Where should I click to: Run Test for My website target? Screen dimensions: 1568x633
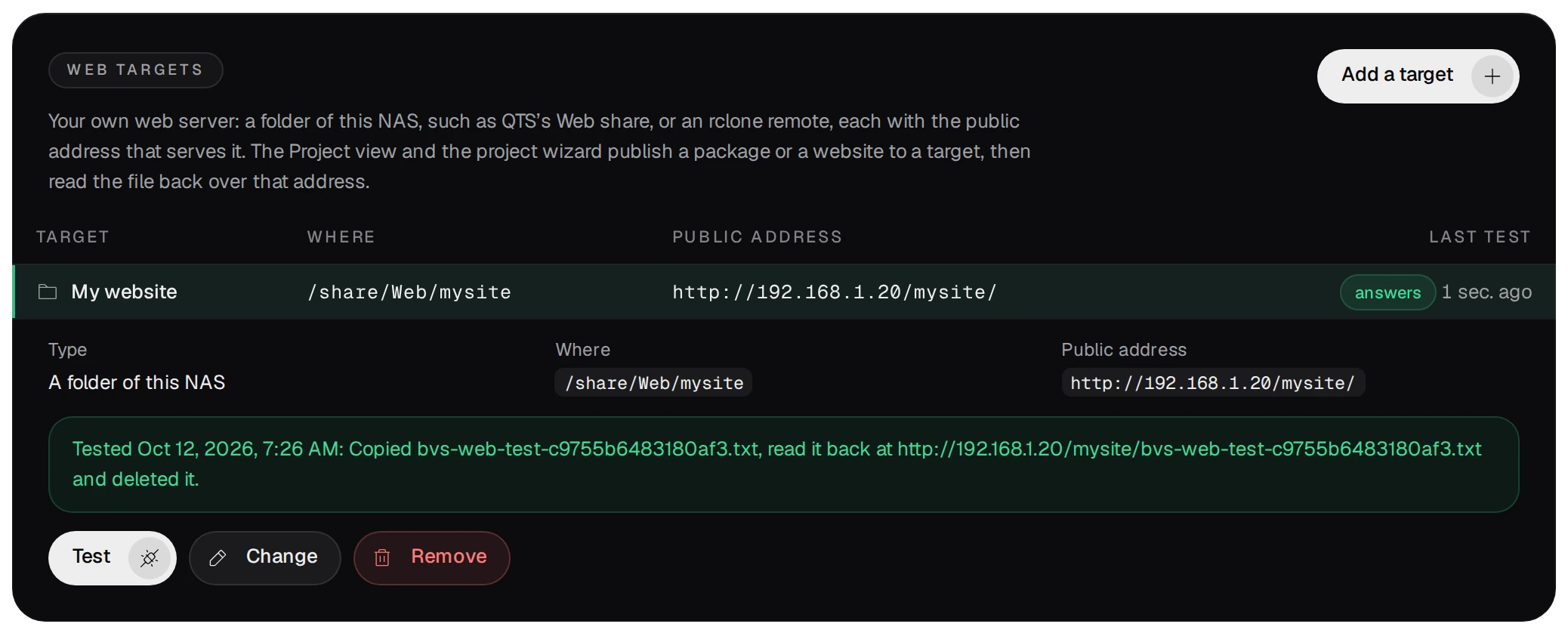[112, 558]
